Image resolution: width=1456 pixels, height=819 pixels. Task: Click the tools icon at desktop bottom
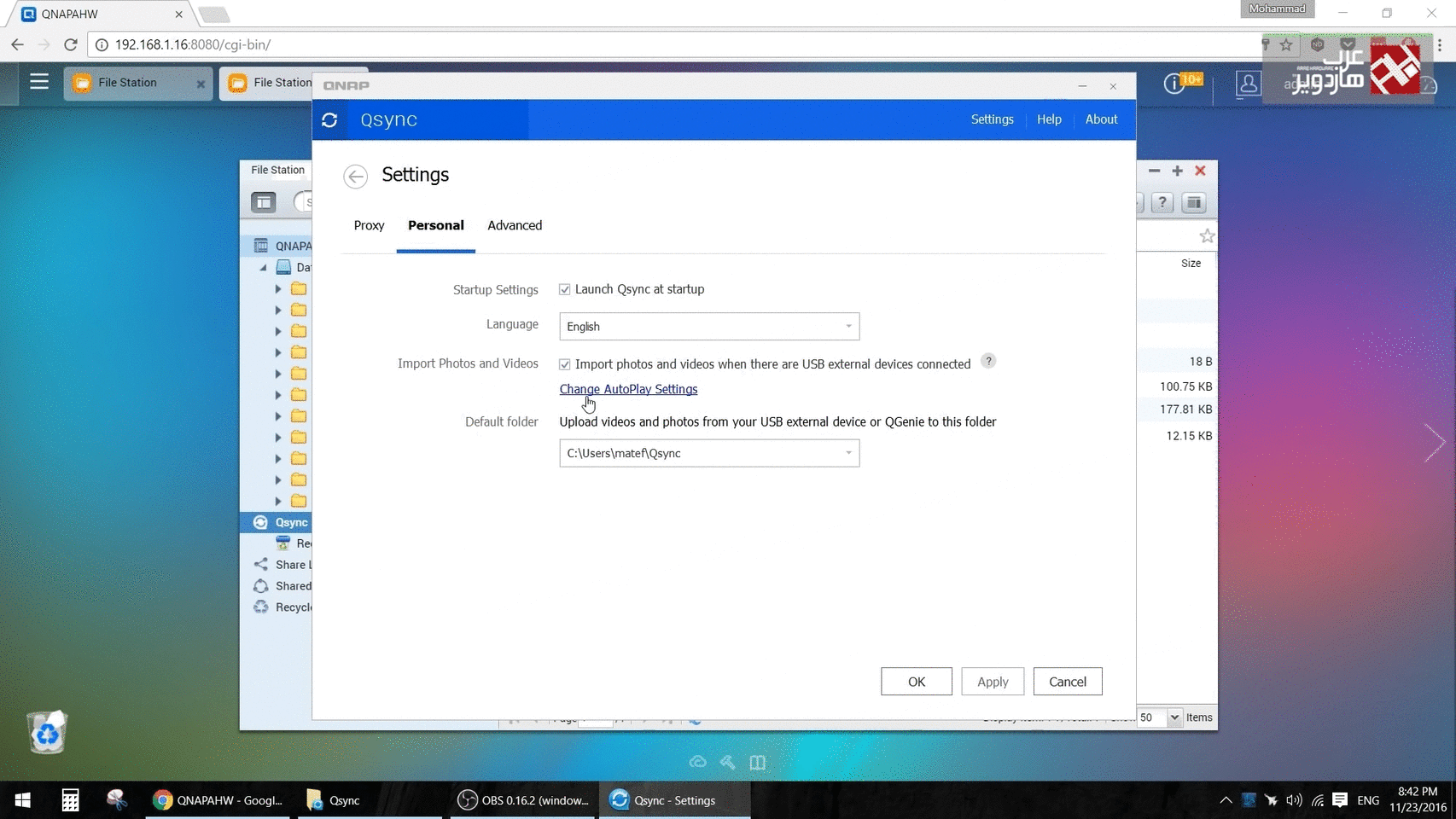click(728, 762)
